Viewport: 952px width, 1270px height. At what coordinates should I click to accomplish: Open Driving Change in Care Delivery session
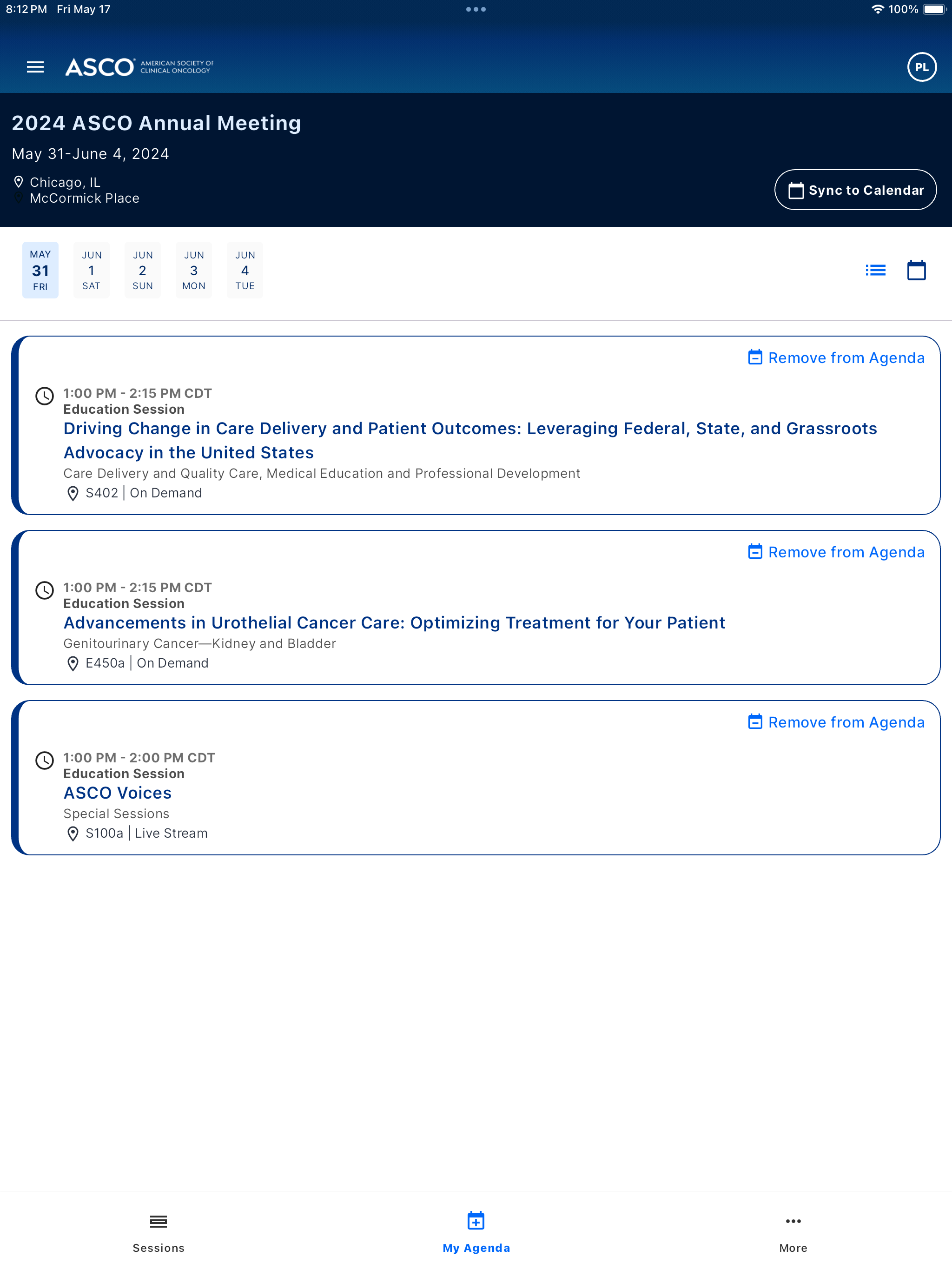469,440
